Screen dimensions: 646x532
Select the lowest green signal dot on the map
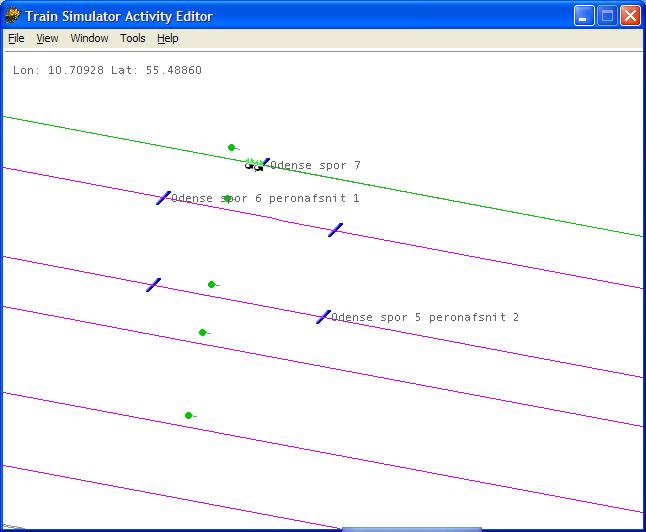point(188,415)
